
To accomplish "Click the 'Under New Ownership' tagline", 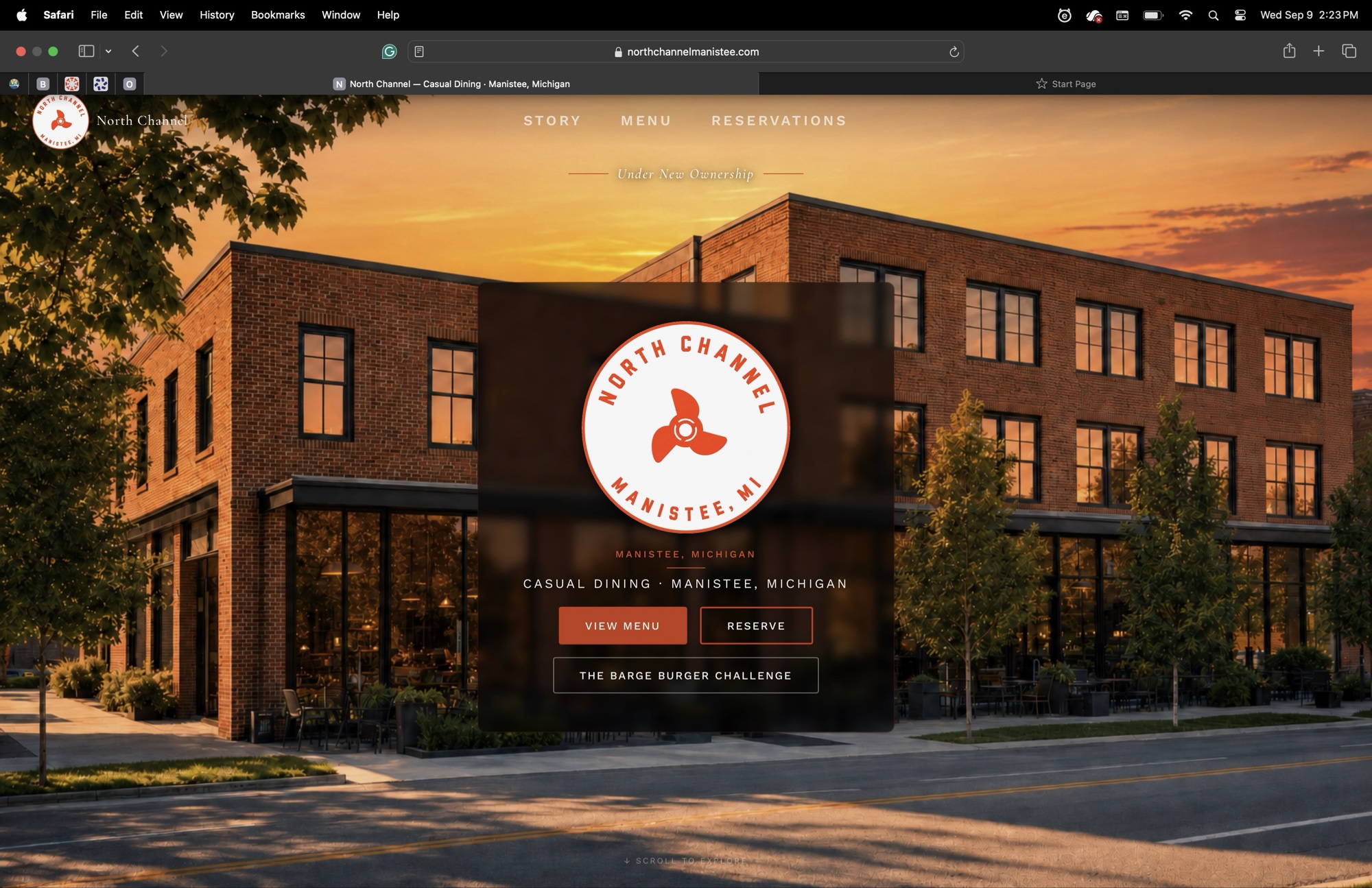I will click(x=685, y=174).
